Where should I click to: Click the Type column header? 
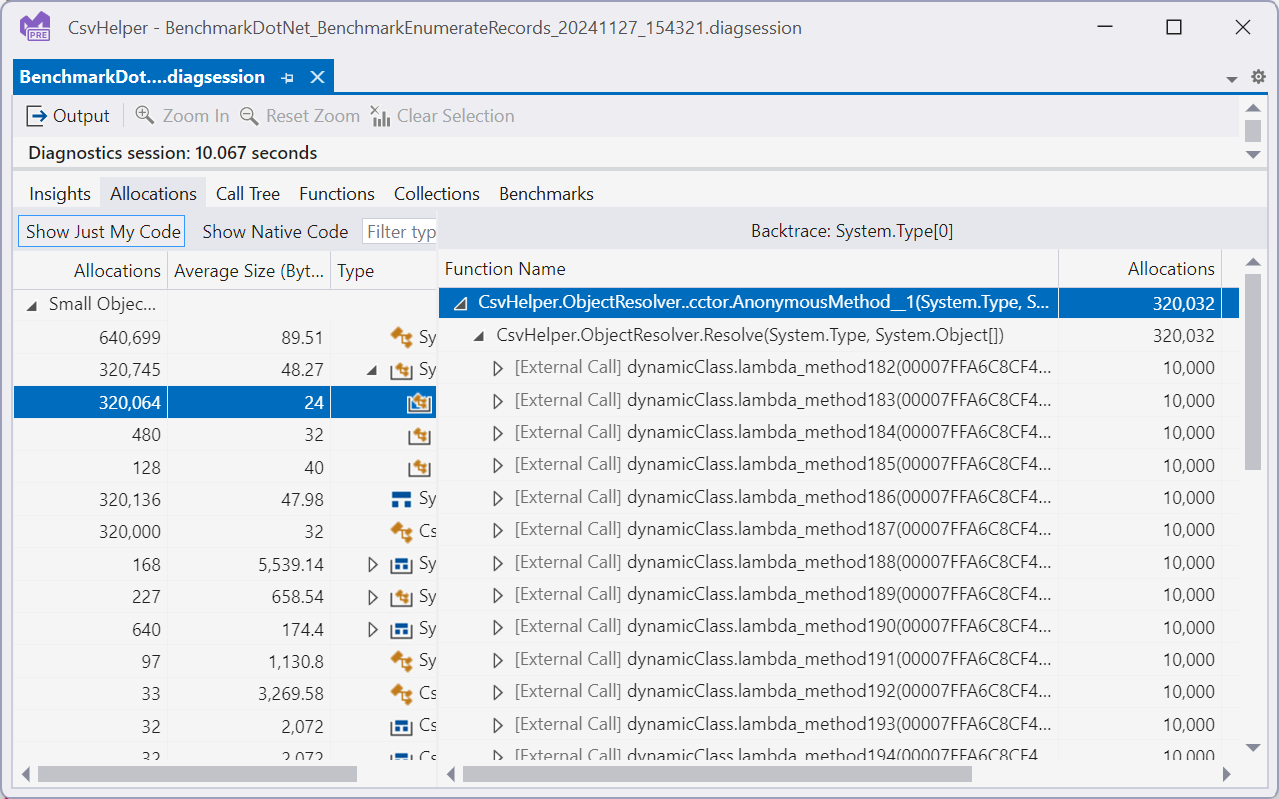click(384, 270)
